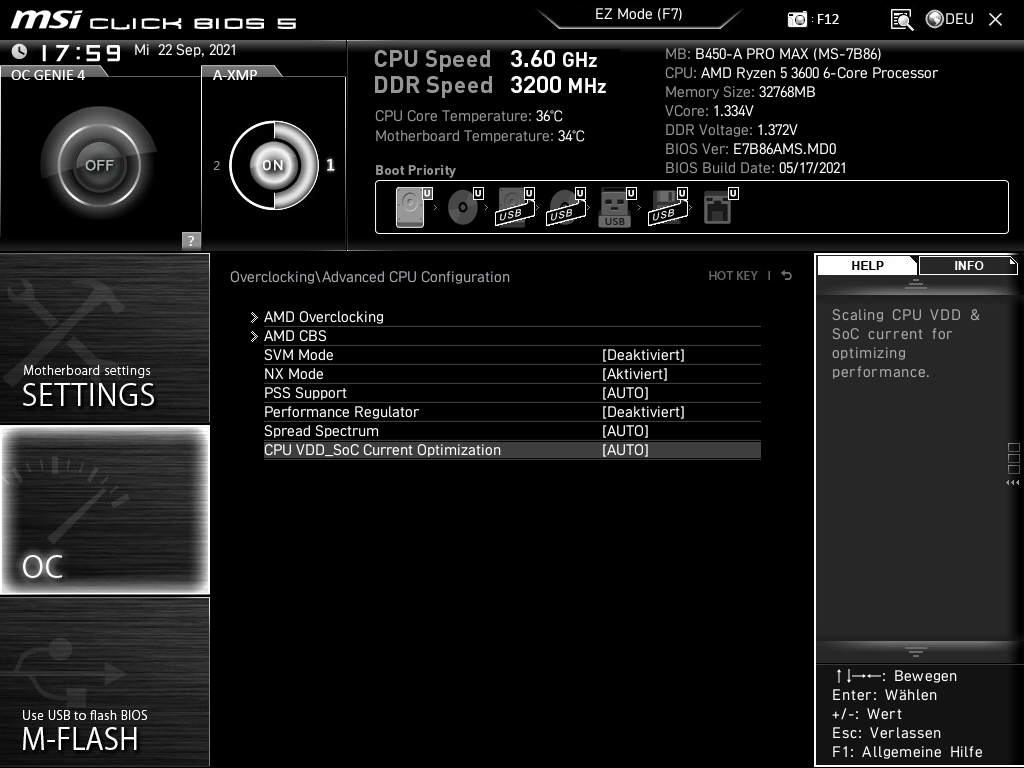Select the OC overclocking section icon
1024x768 pixels.
point(104,510)
